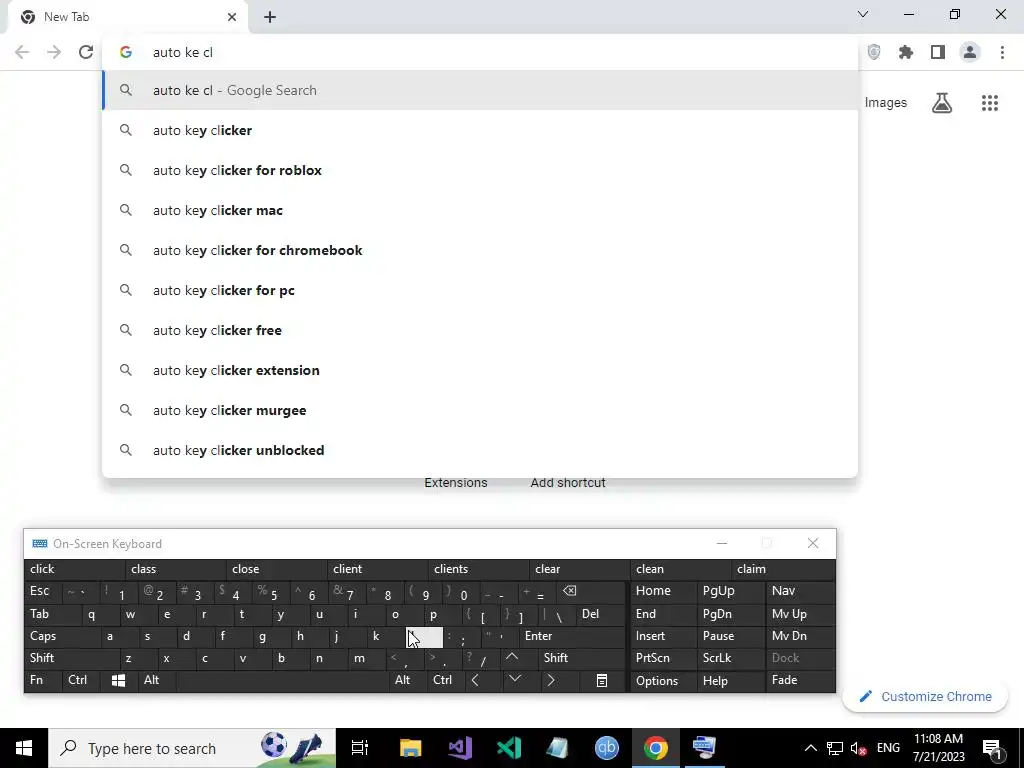This screenshot has height=768, width=1024.
Task: Click the muted volume tray icon
Action: tap(857, 748)
